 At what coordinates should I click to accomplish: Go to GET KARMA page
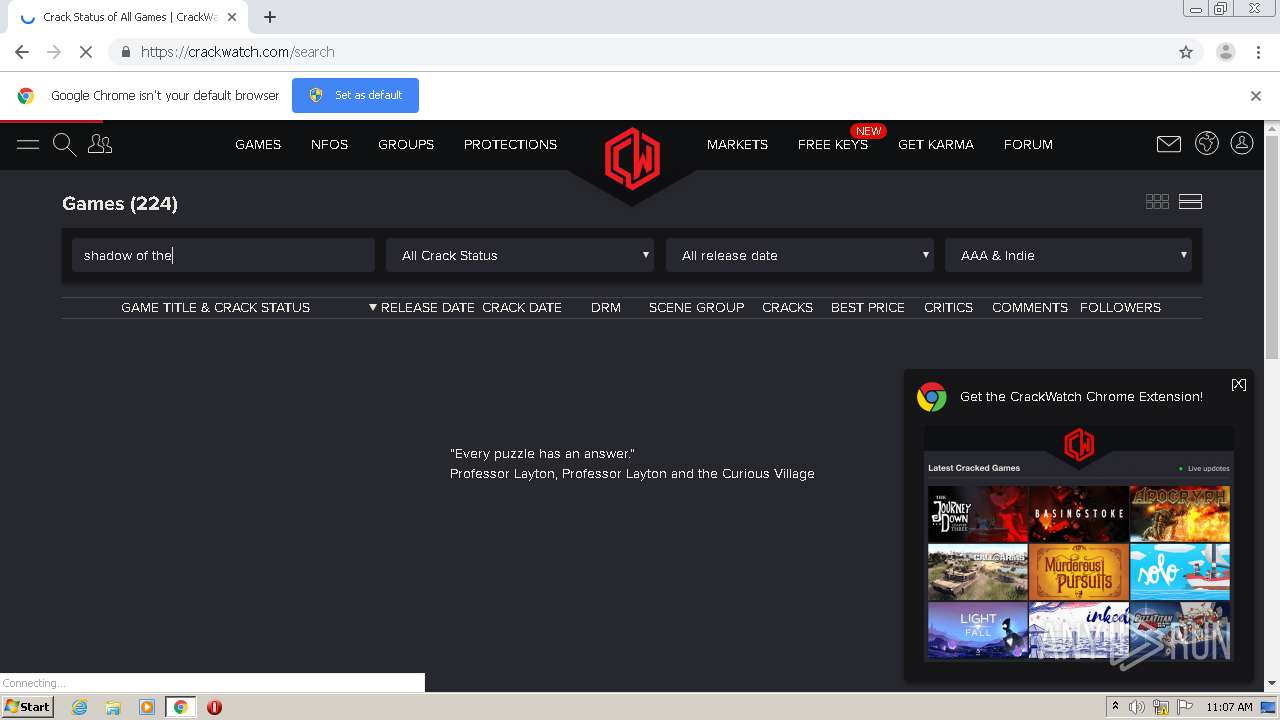point(936,144)
